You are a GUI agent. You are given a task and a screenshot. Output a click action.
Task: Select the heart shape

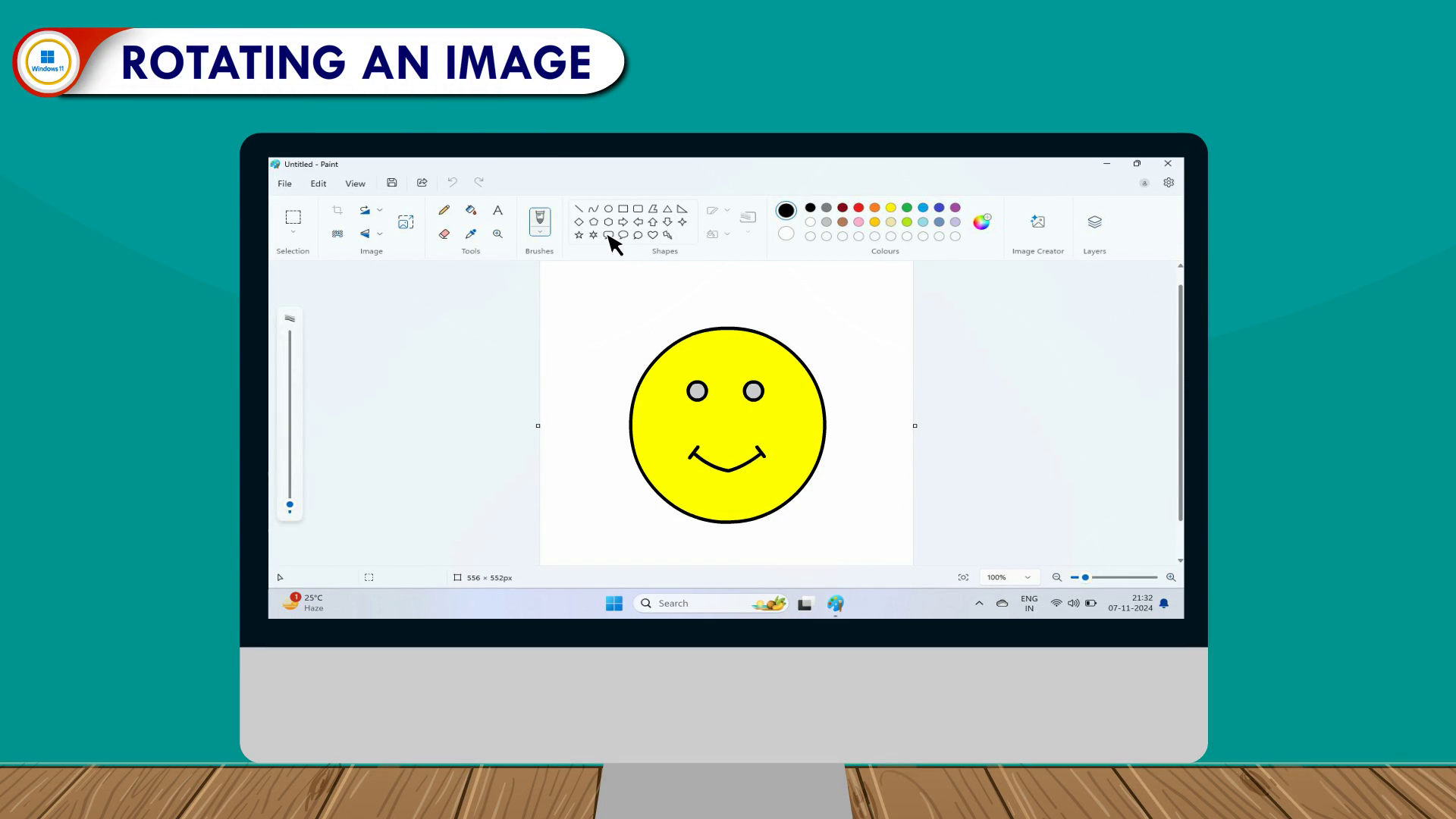(653, 235)
